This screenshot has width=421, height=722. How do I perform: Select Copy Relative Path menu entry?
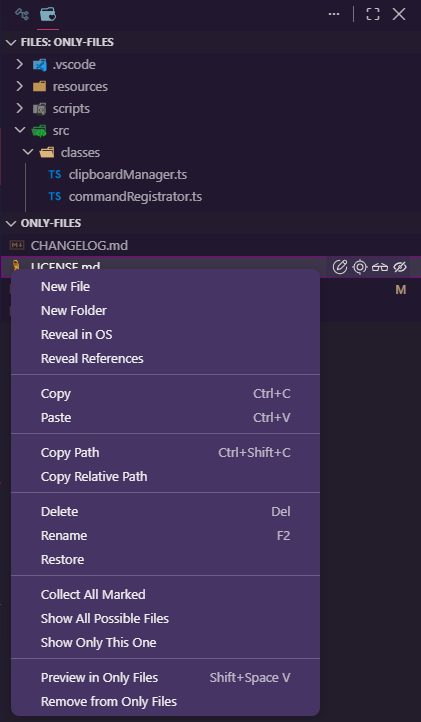click(94, 477)
